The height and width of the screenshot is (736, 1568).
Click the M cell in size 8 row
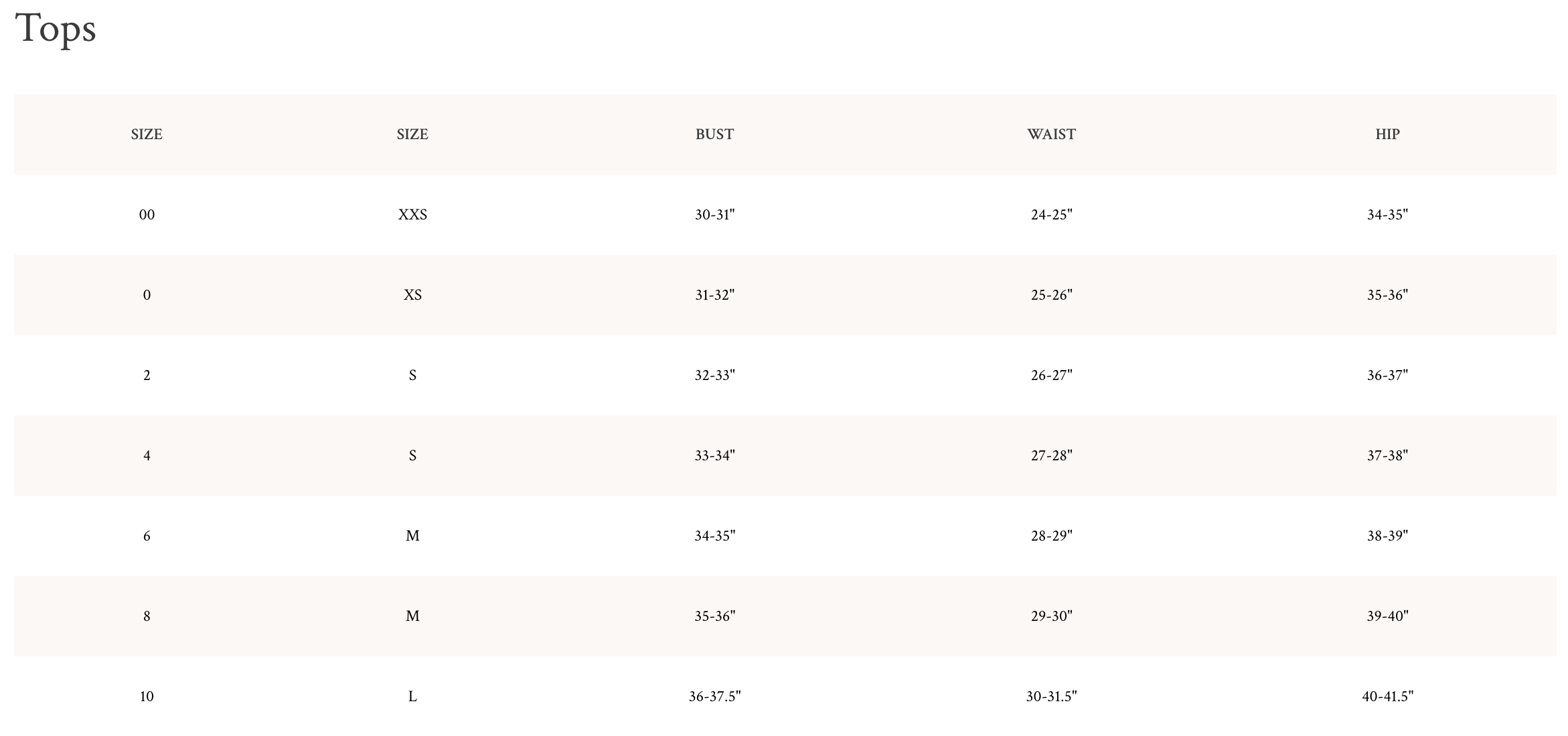412,616
